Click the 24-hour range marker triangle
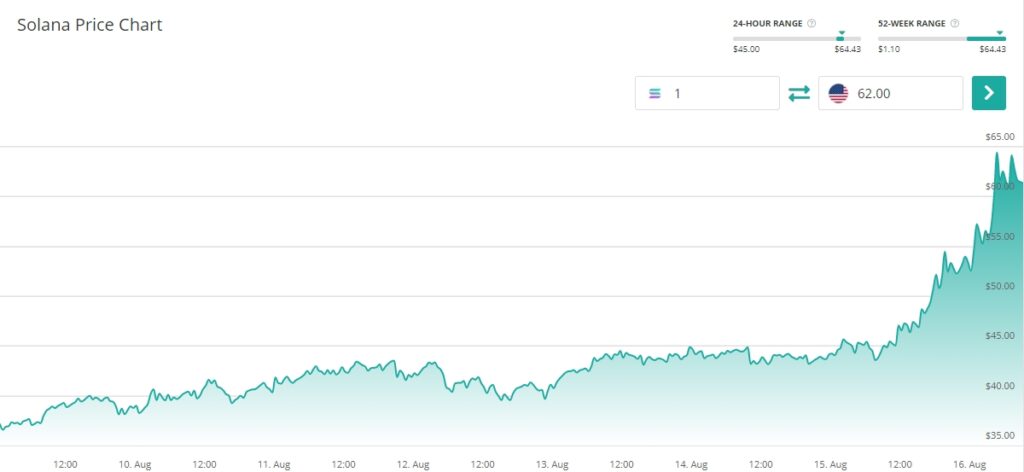Screen dimensions: 1024x472 pos(841,32)
